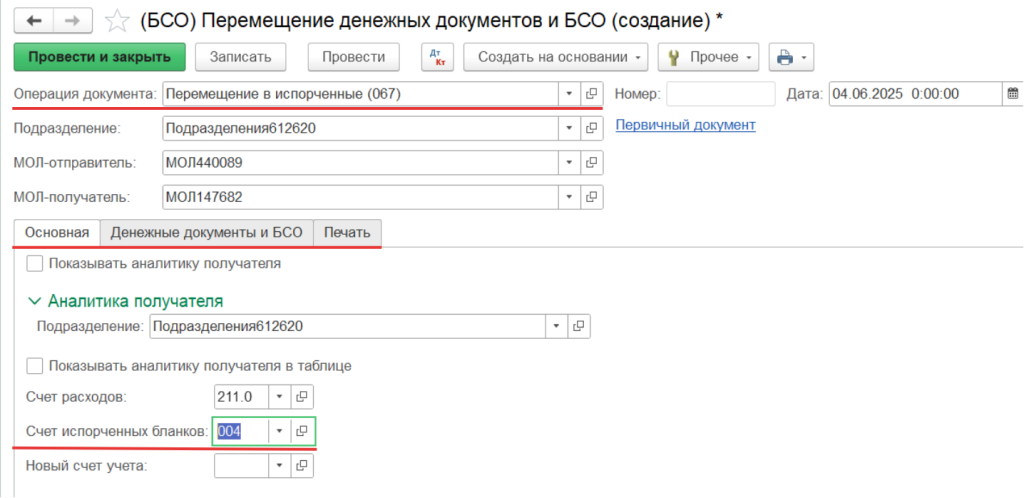Expand Счет расходов dropdown arrow

pos(280,396)
